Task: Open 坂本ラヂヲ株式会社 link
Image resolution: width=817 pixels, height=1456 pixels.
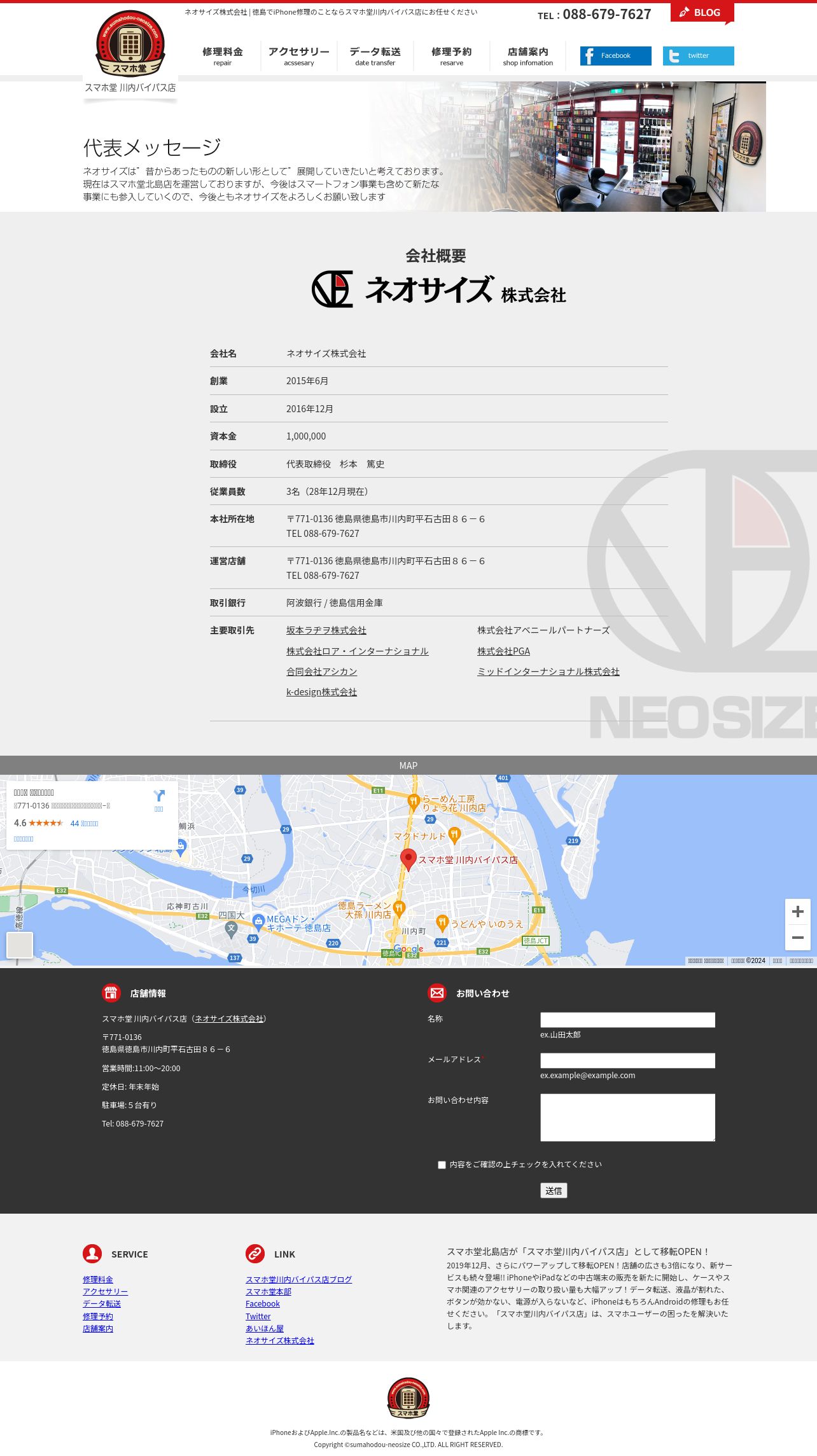Action: [x=326, y=630]
